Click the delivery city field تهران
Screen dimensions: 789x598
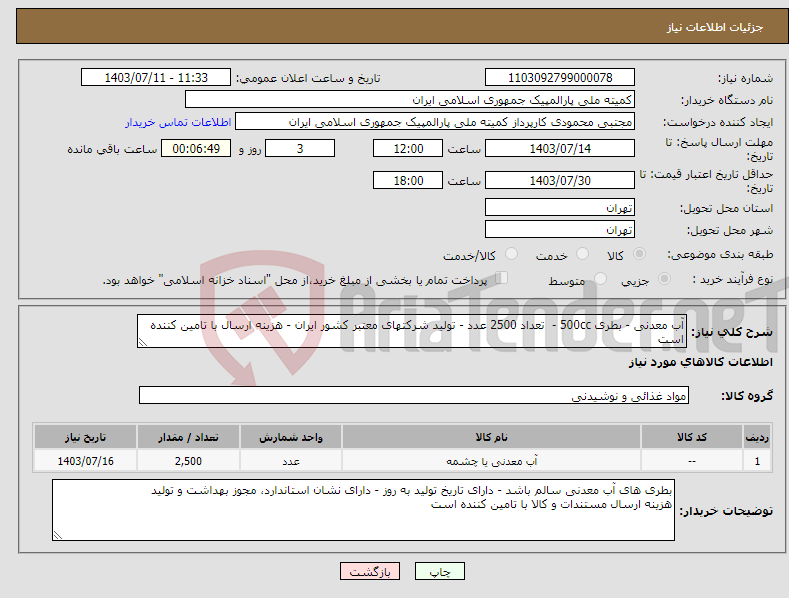pyautogui.click(x=560, y=229)
